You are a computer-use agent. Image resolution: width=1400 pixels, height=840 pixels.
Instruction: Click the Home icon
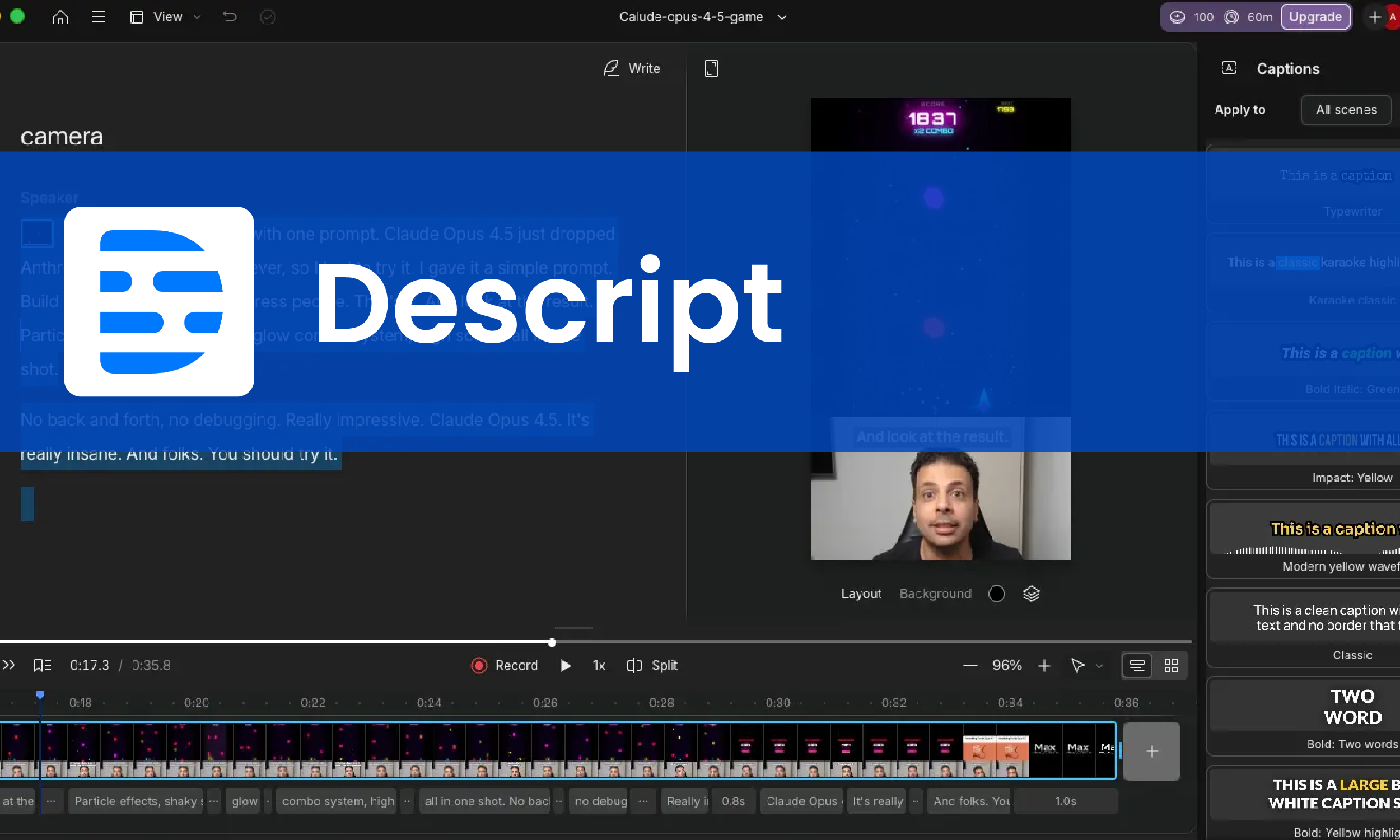60,17
